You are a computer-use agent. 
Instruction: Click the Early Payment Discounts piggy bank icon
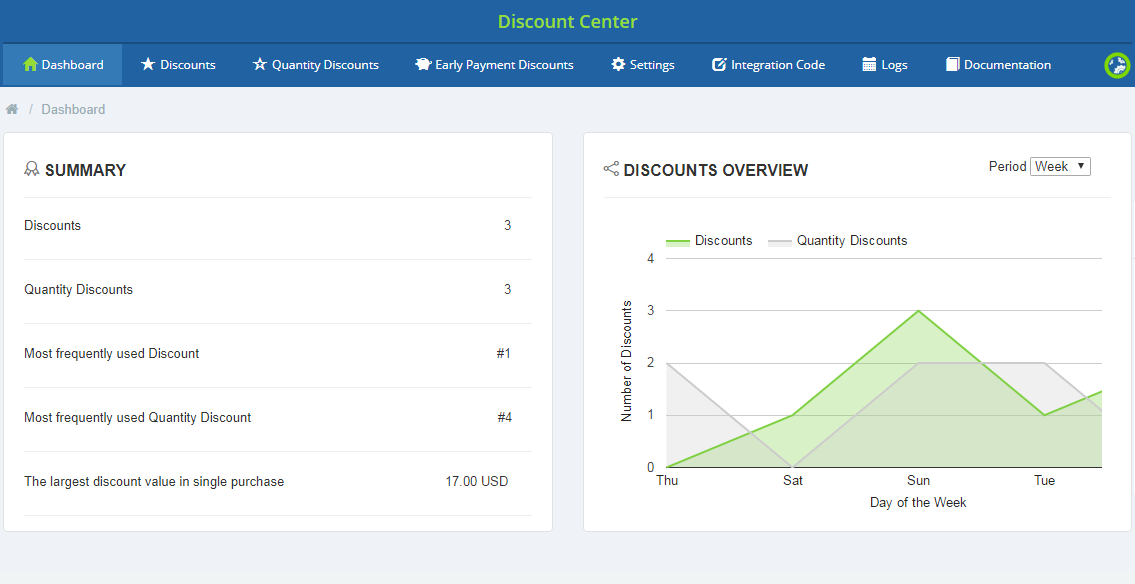point(423,65)
